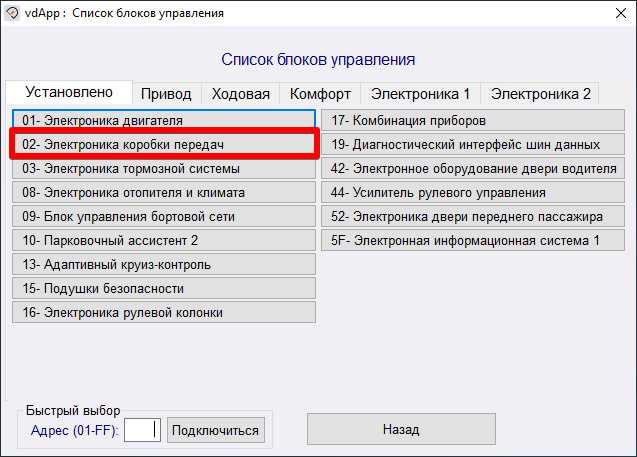Open 17- Комбинация приборов
Viewport: 637px width, 457px height.
tap(473, 120)
